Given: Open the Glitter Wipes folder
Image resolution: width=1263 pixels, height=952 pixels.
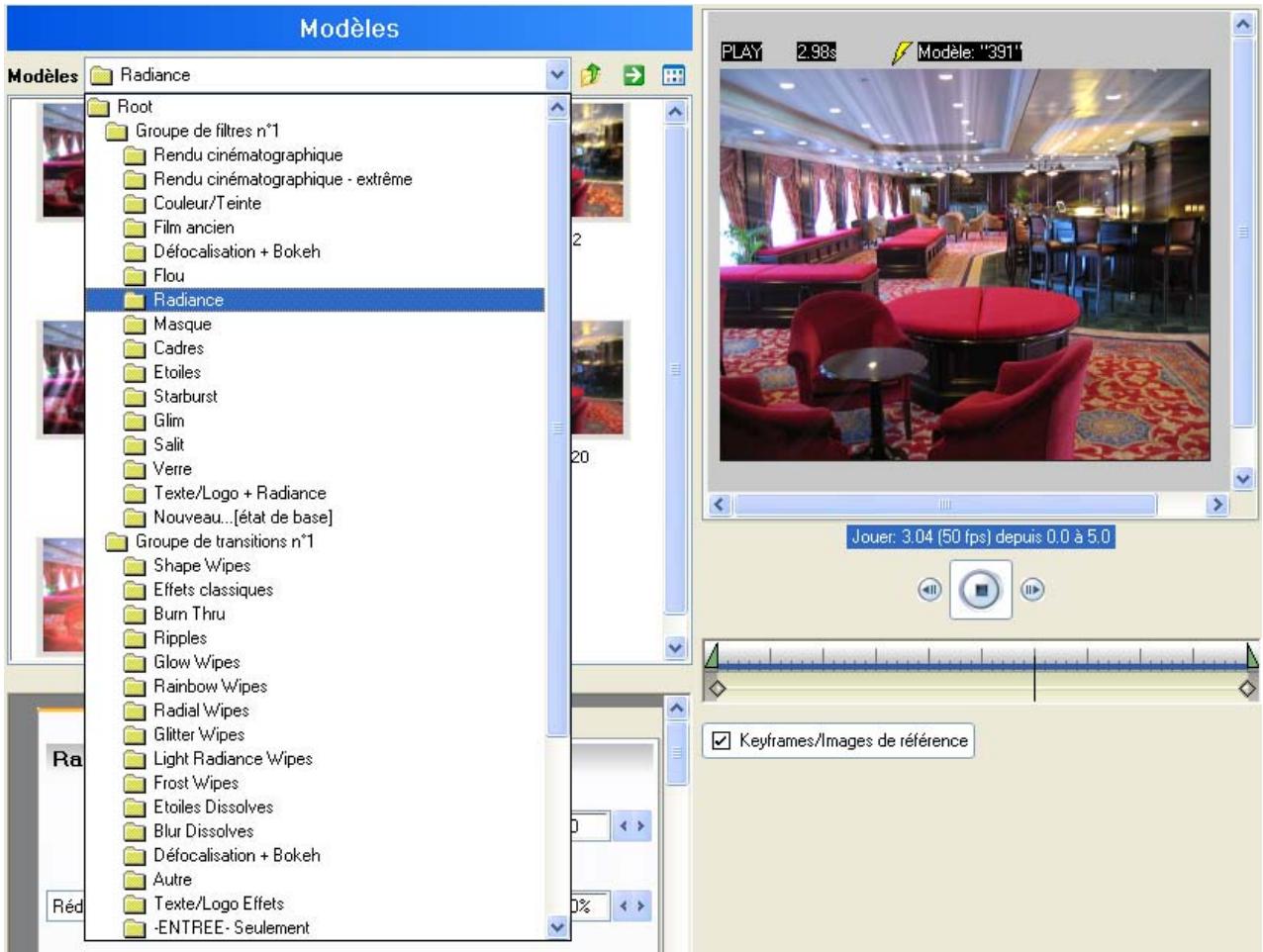Looking at the screenshot, I should (x=184, y=734).
